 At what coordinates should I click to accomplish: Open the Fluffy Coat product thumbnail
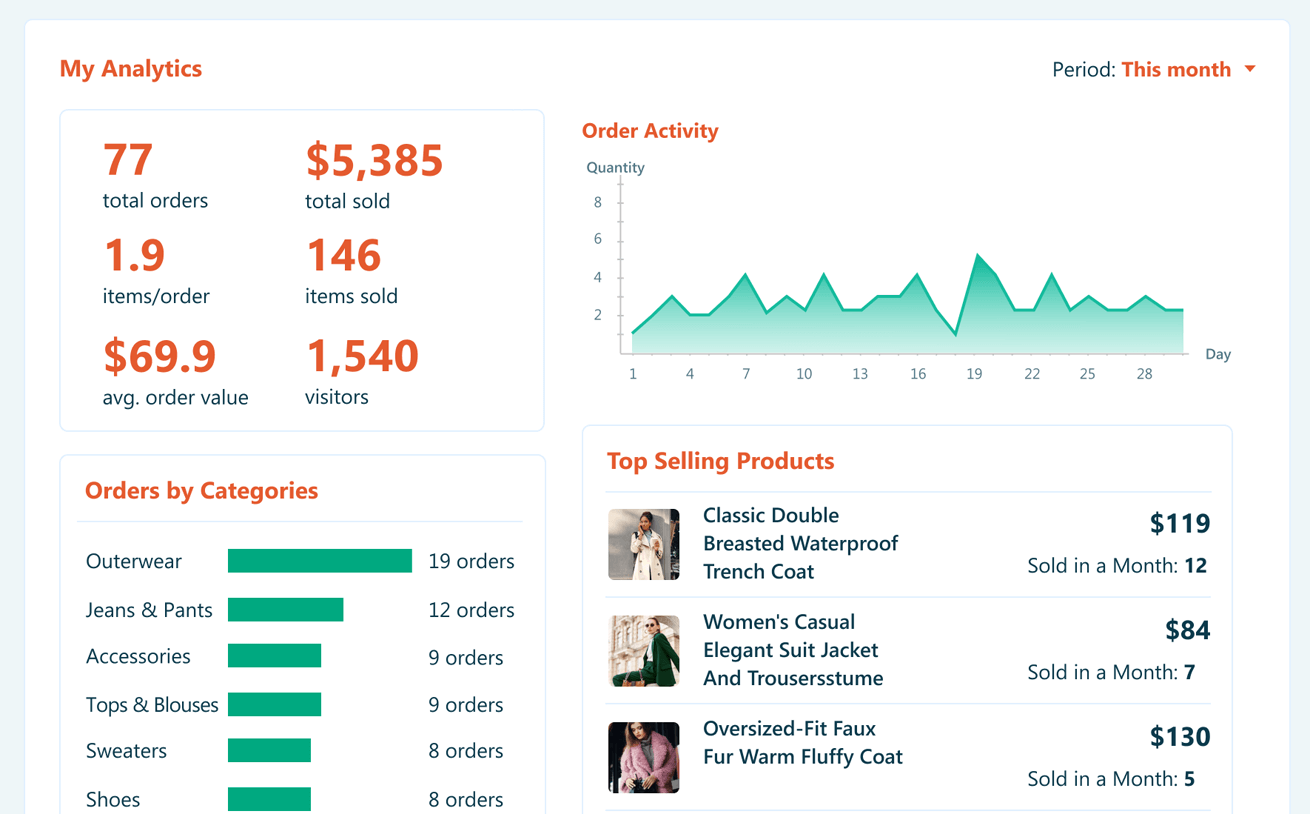[644, 757]
